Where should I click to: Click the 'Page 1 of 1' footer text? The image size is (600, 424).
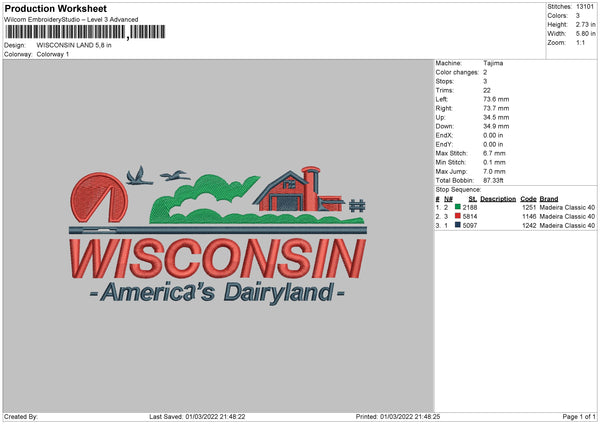point(579,416)
